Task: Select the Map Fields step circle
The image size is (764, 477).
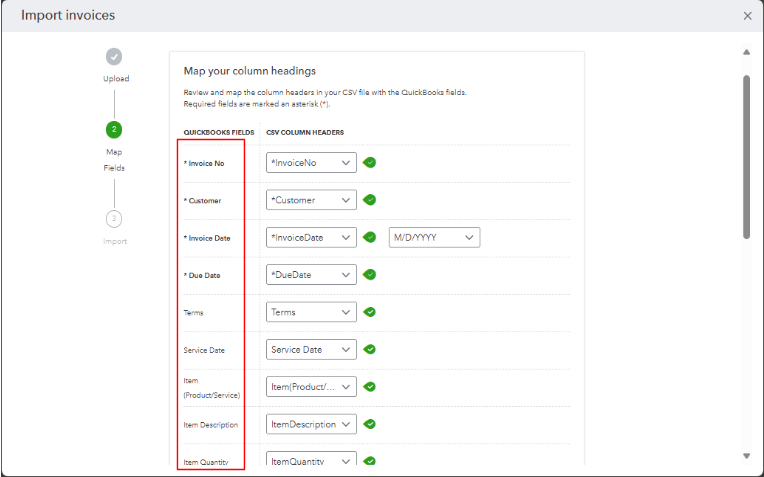Action: click(x=114, y=129)
